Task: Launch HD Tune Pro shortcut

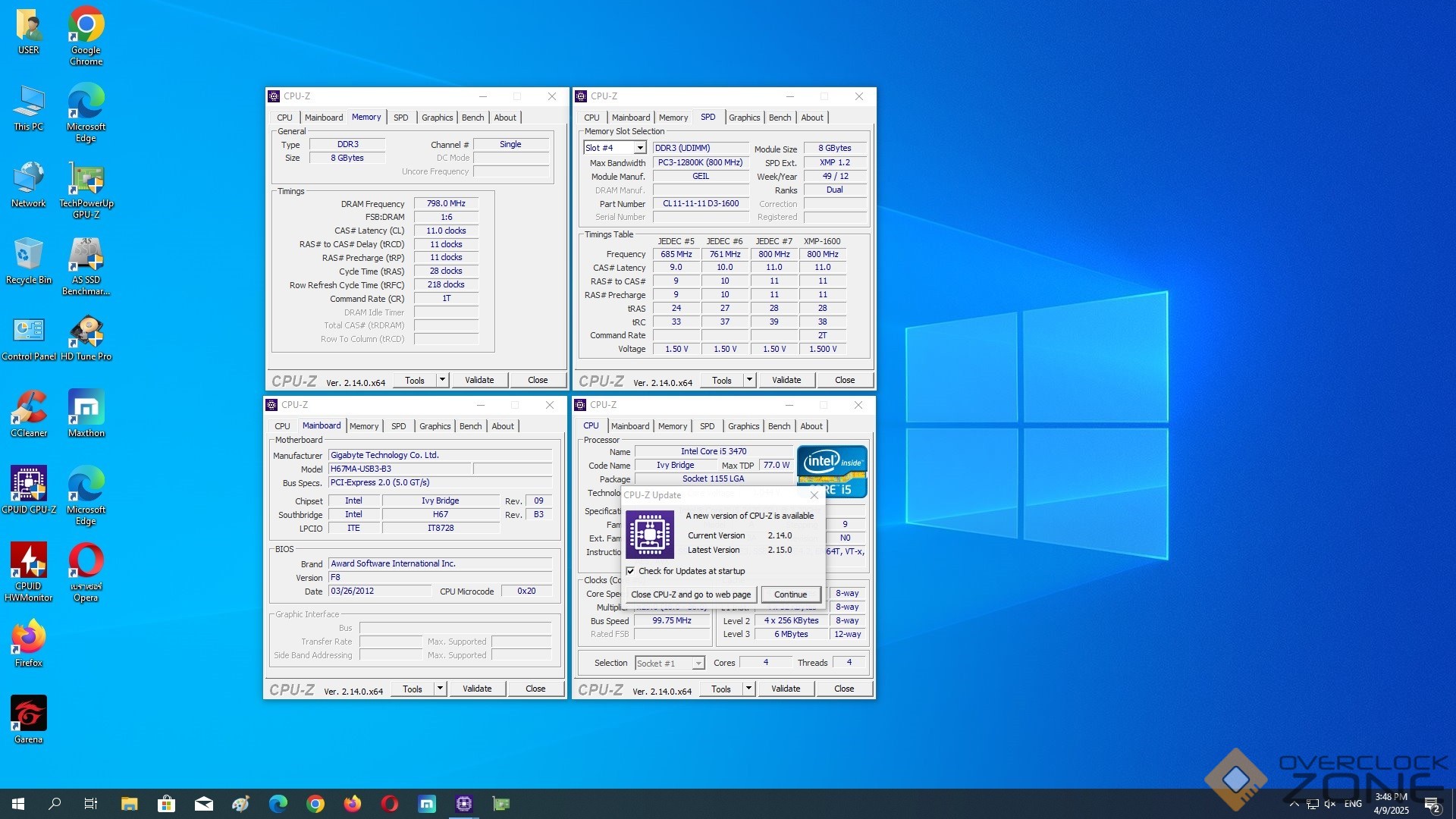Action: [x=86, y=337]
